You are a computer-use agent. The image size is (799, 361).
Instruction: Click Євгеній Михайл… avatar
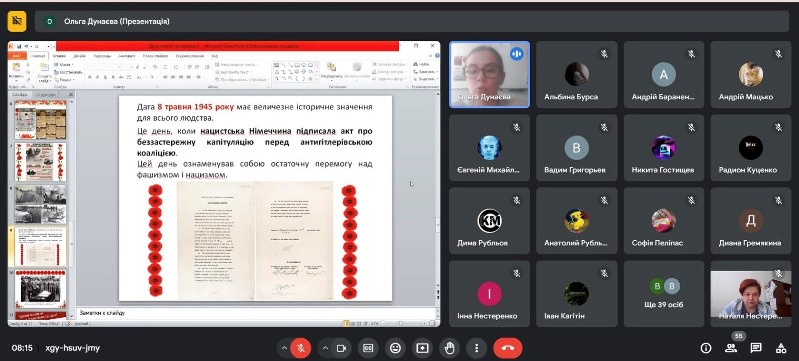pos(489,147)
